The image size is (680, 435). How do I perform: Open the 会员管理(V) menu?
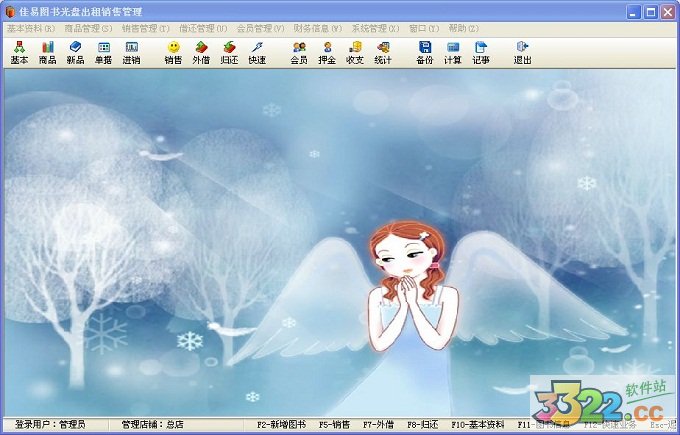260,29
